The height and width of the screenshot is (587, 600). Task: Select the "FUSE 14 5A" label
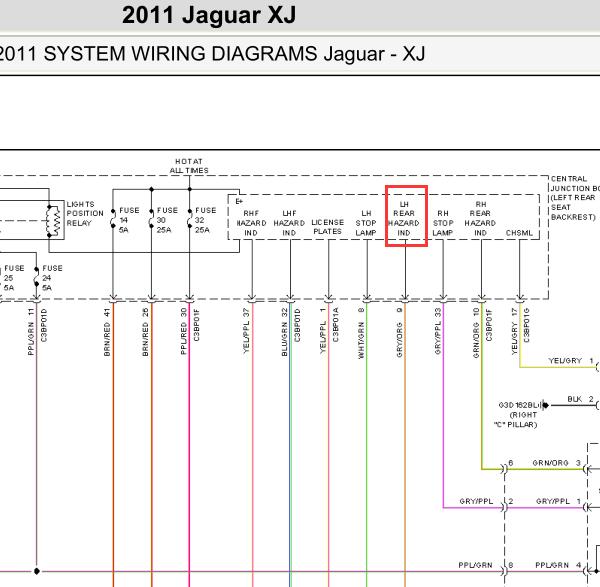click(x=129, y=220)
